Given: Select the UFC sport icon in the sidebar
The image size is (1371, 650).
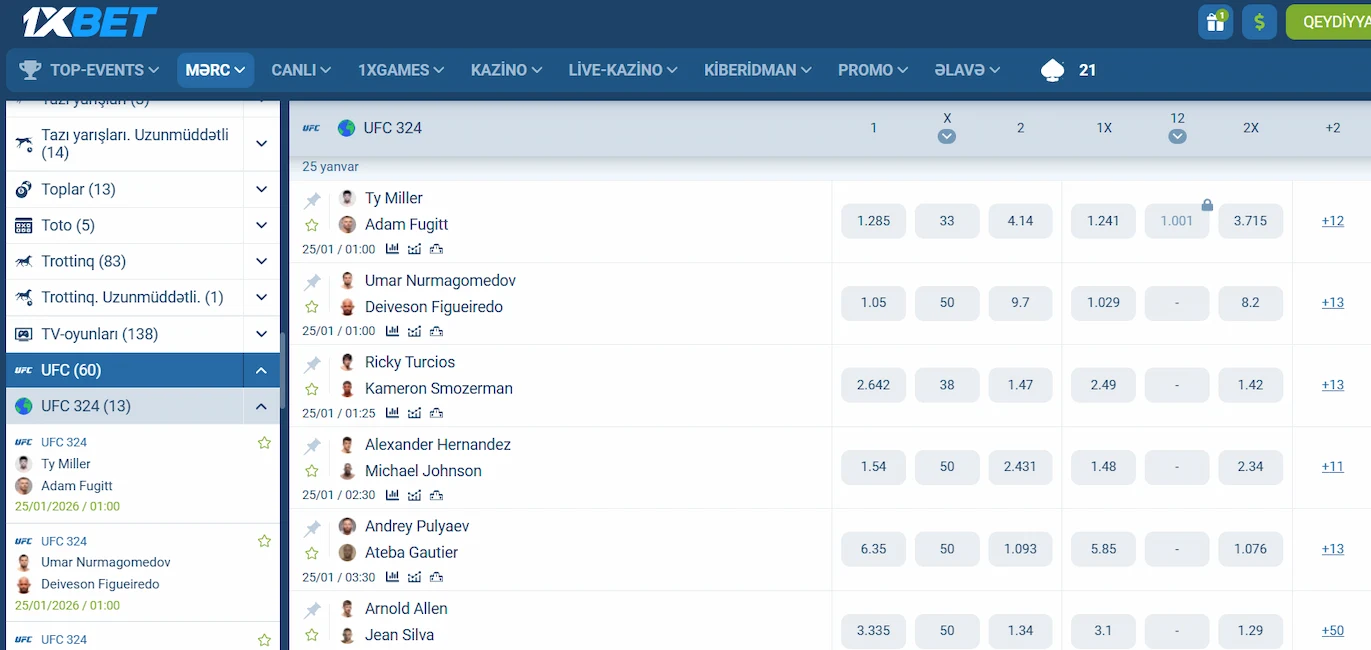Looking at the screenshot, I should 22,370.
